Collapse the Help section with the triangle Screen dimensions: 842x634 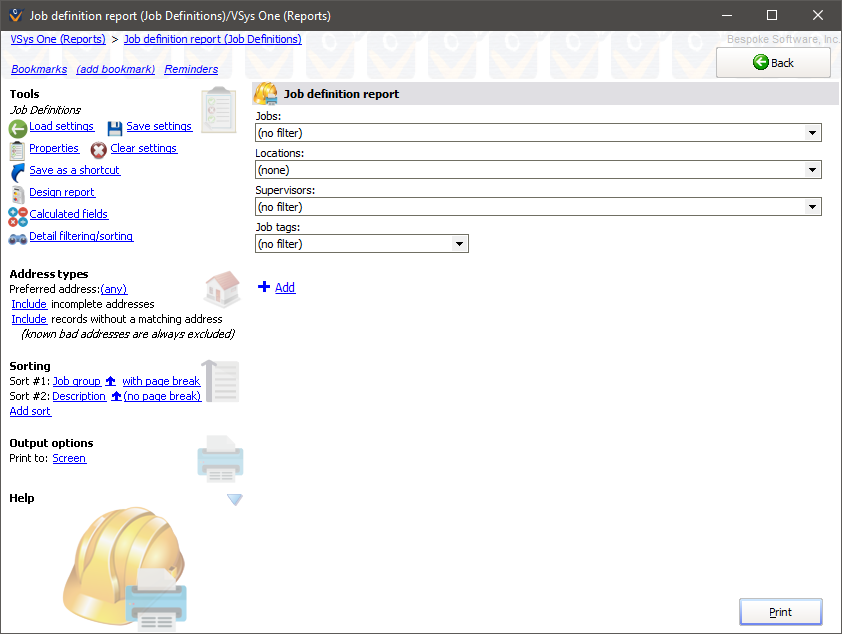[234, 499]
